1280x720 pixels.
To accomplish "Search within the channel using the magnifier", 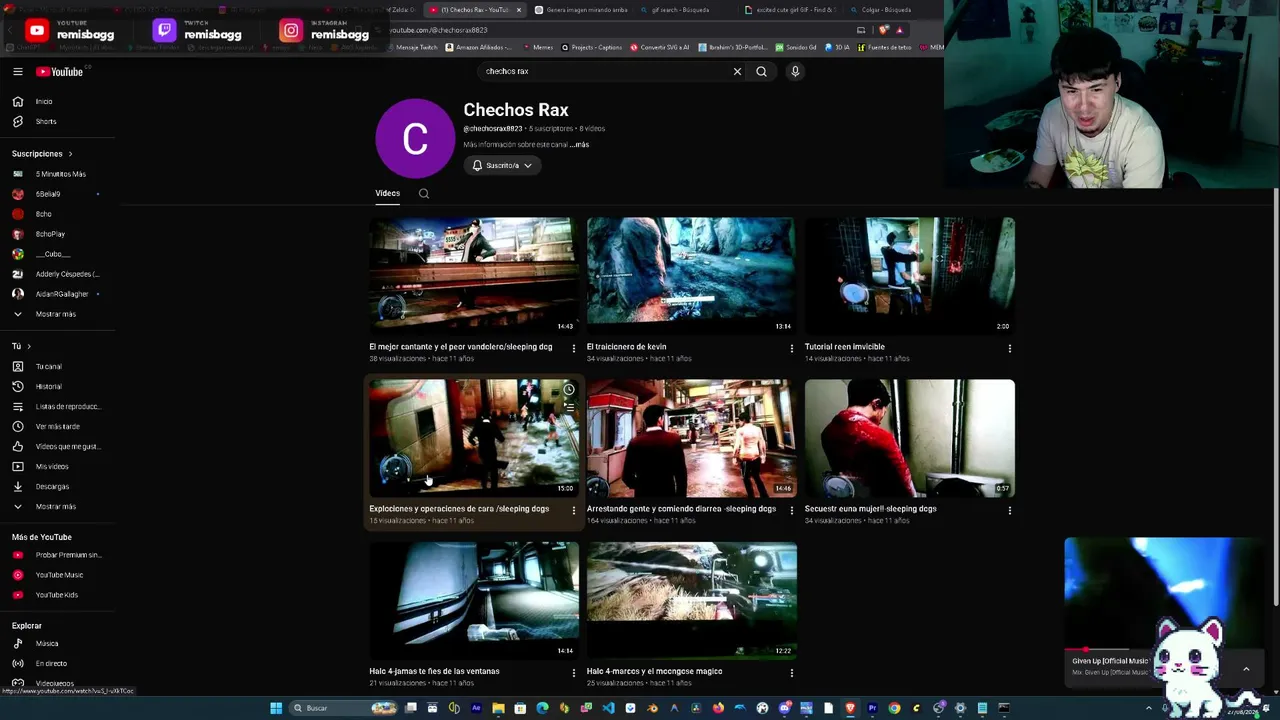I will point(424,194).
